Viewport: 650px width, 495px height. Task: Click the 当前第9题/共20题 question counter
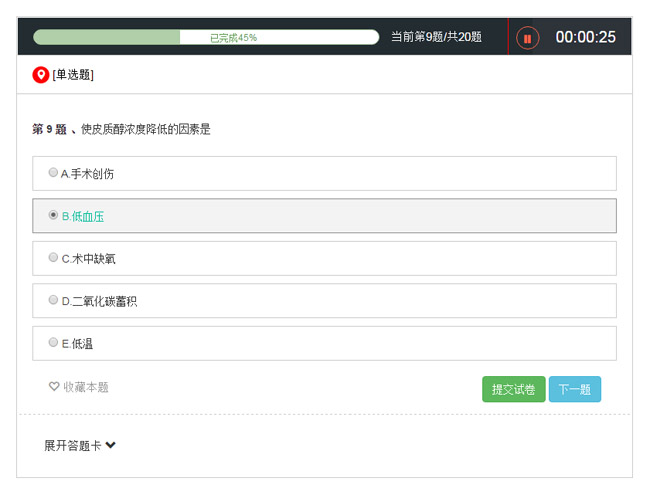(436, 37)
